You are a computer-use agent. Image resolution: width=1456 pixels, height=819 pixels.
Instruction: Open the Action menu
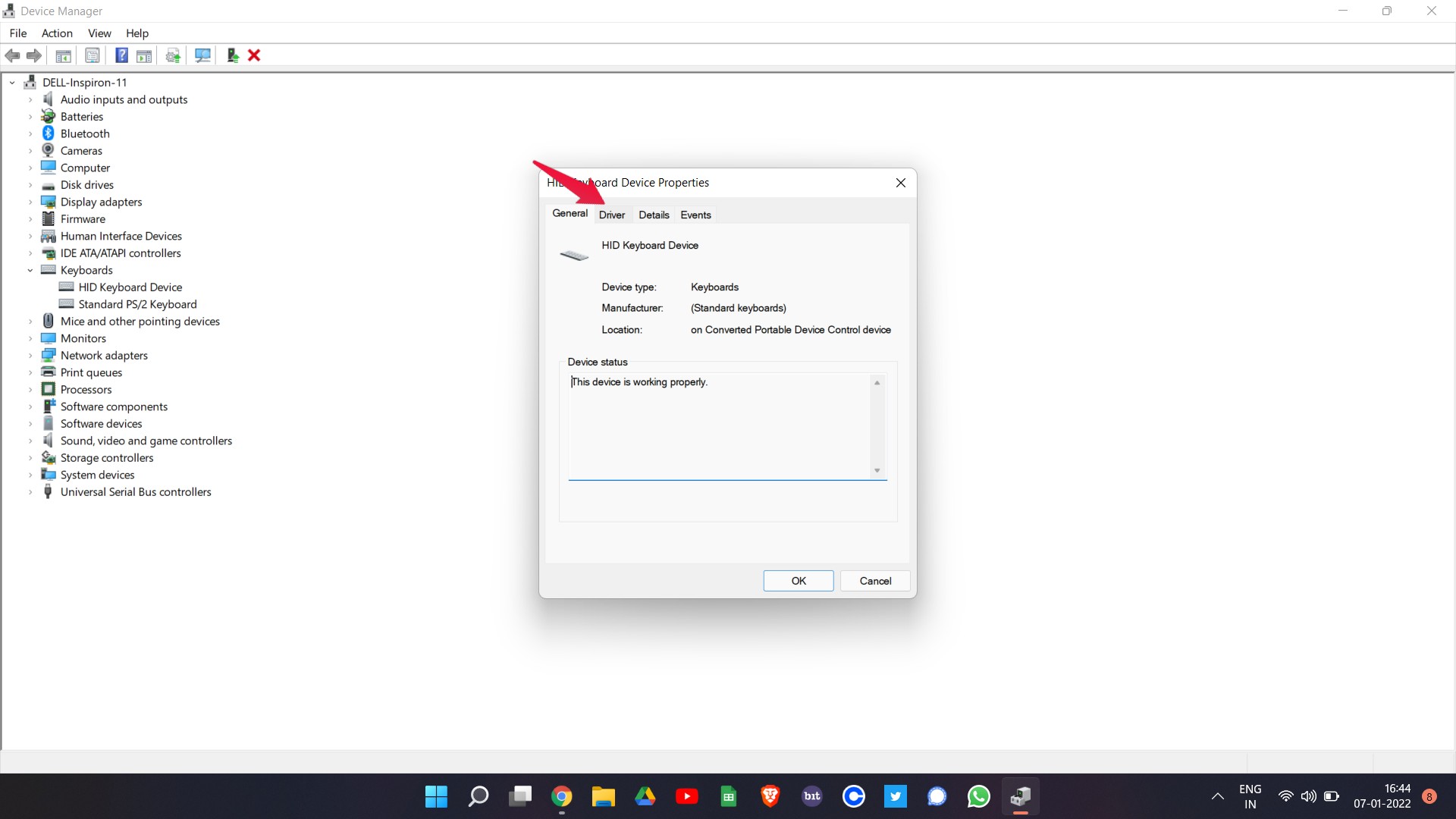[57, 33]
